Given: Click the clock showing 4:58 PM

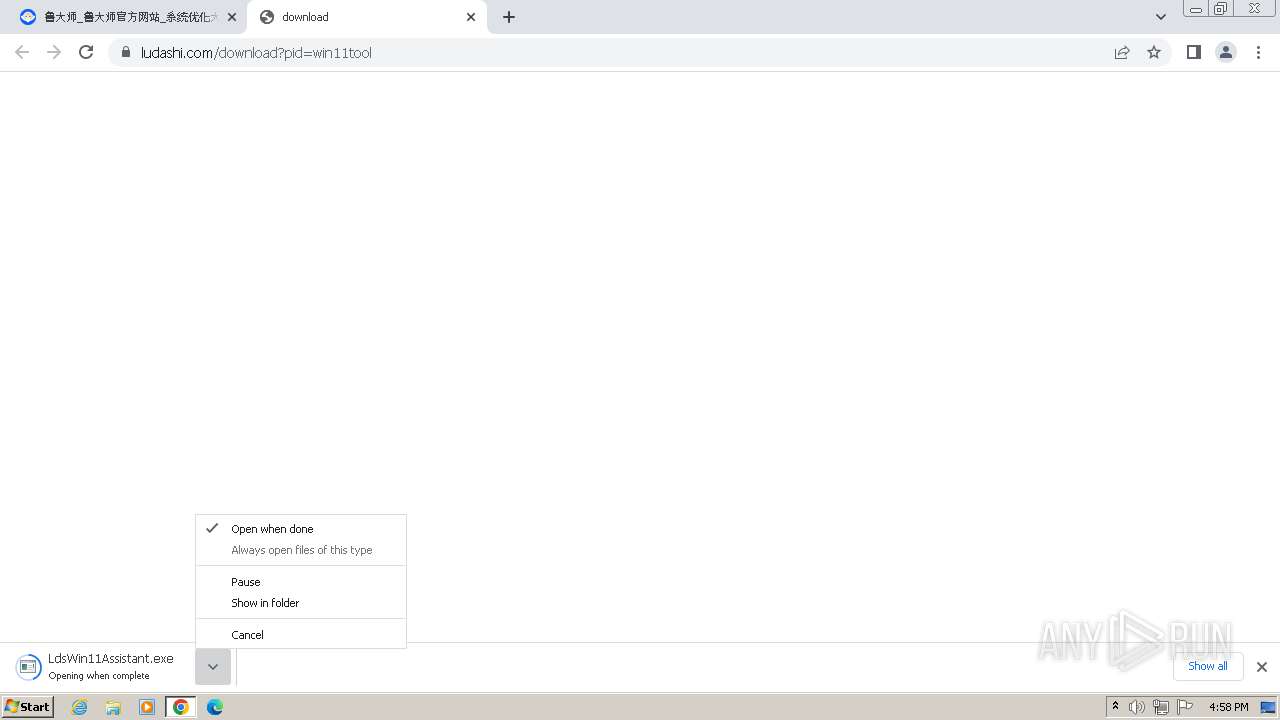Looking at the screenshot, I should pos(1228,707).
